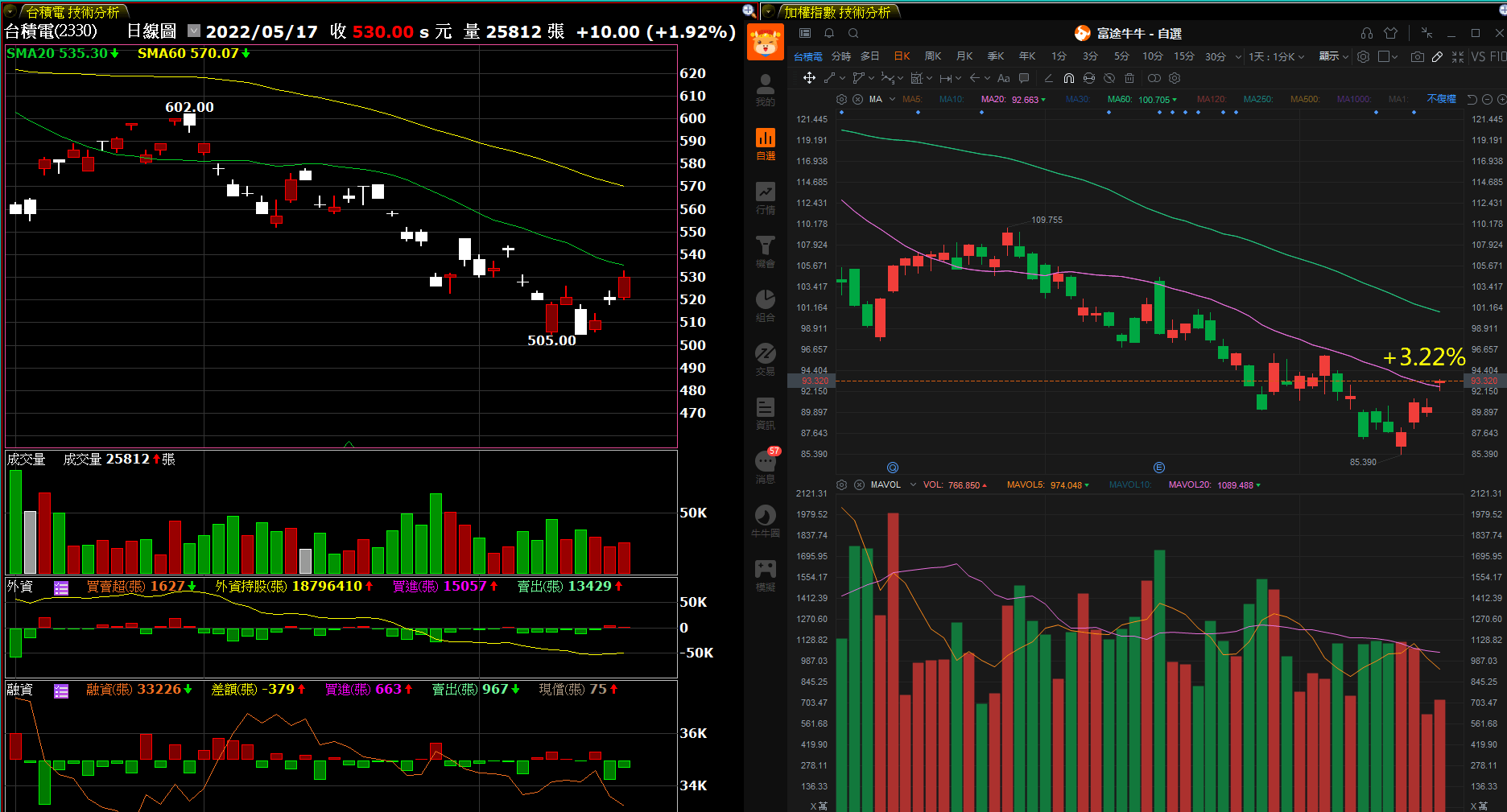This screenshot has height=812, width=1507.
Task: Toggle the hide drawings eye icon
Action: [x=1109, y=78]
